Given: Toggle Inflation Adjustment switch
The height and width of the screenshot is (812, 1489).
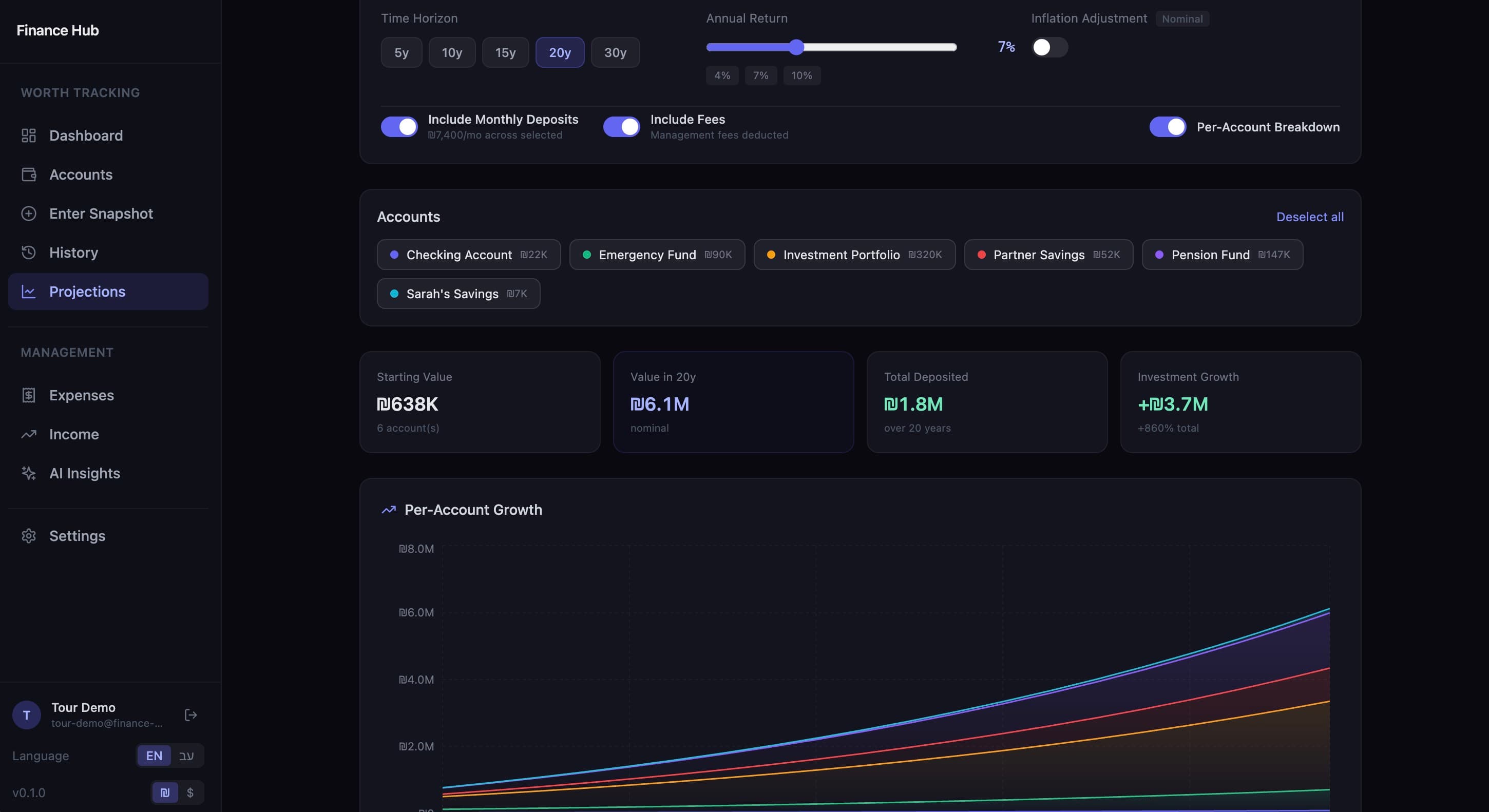Looking at the screenshot, I should click(x=1049, y=47).
